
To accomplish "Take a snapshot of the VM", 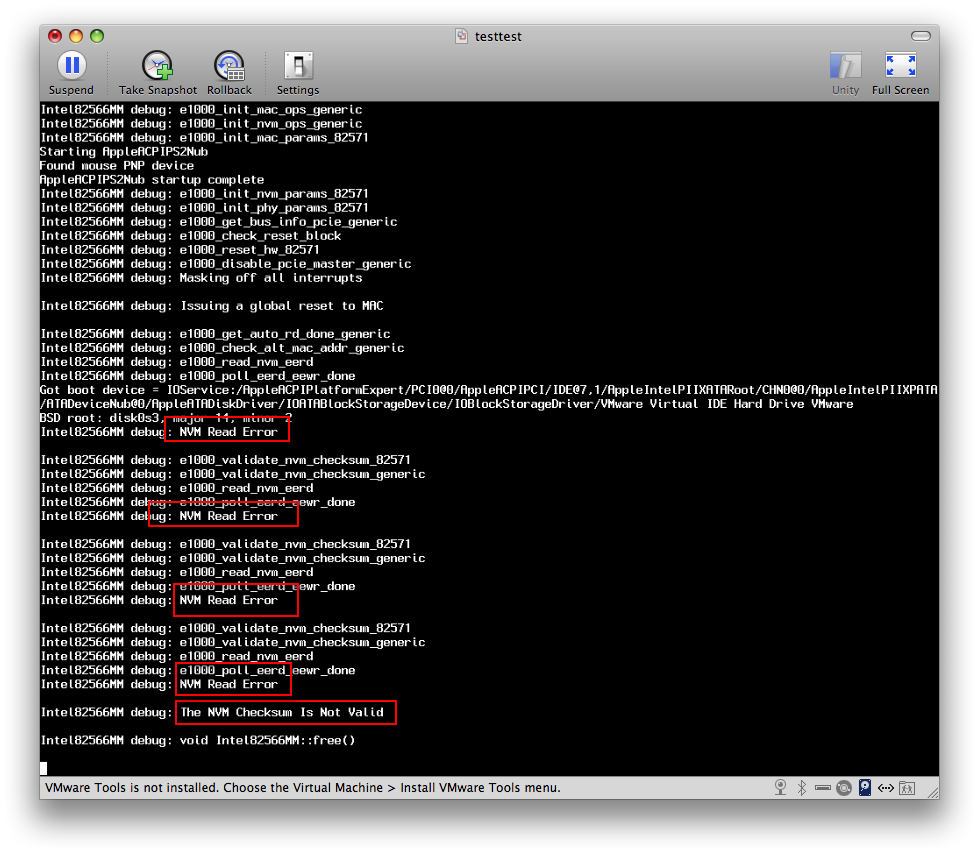I will [157, 73].
